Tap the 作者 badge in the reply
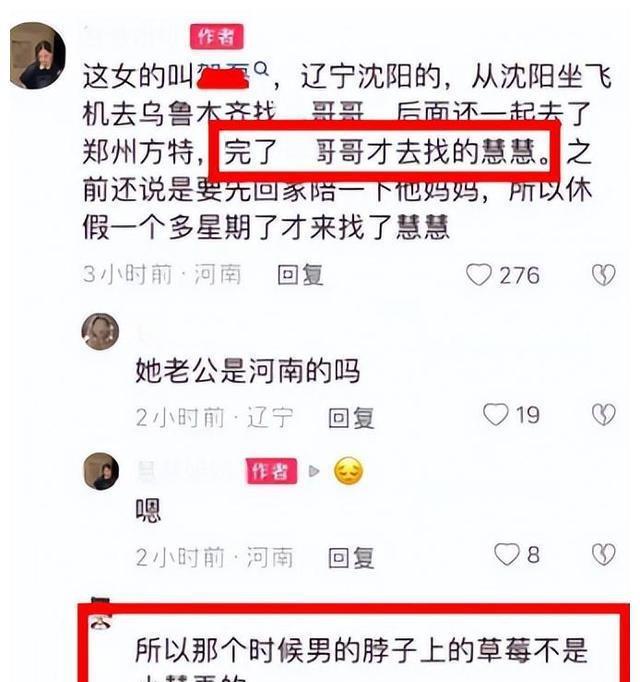This screenshot has height=682, width=640. point(272,471)
